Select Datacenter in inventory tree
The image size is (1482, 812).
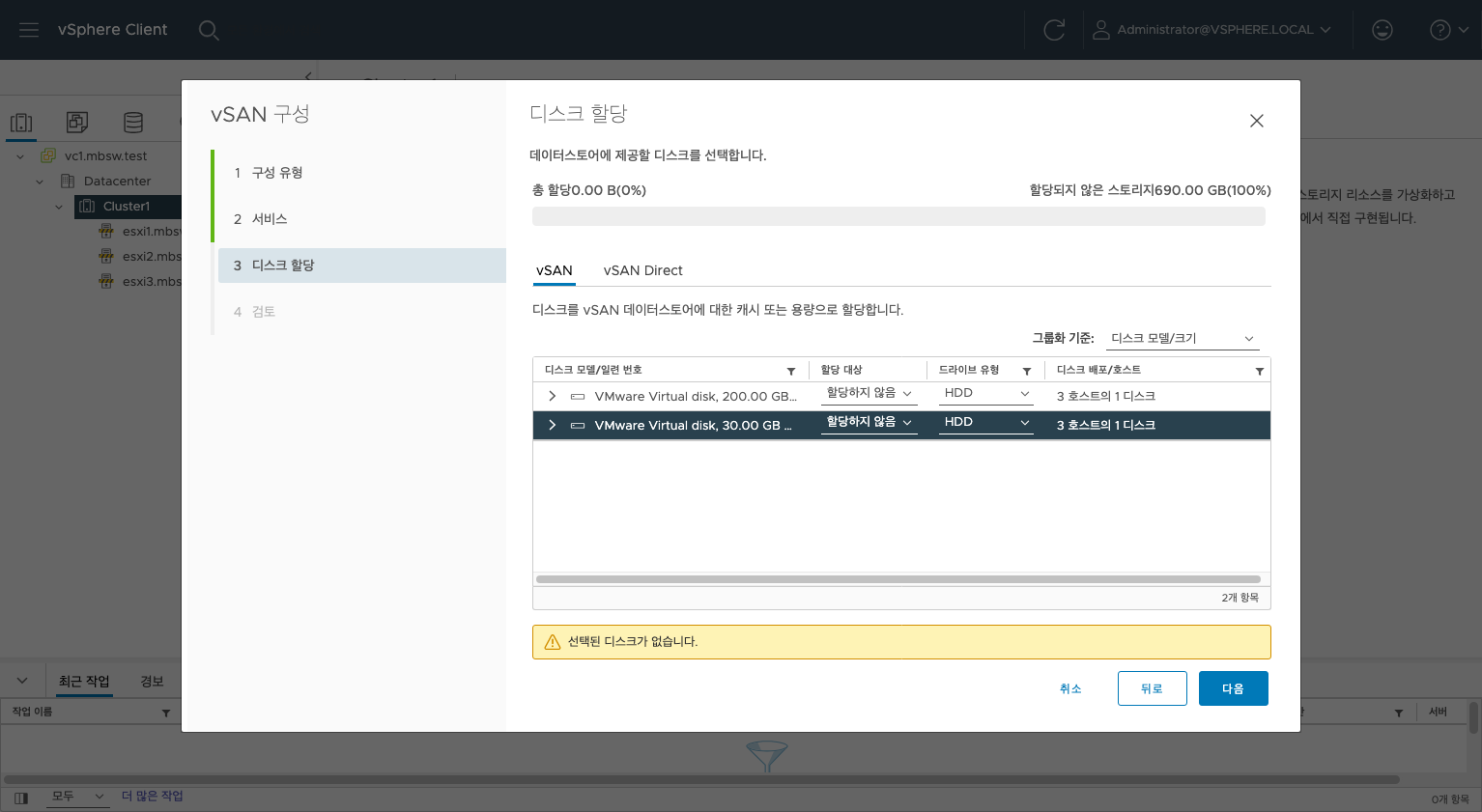[117, 182]
